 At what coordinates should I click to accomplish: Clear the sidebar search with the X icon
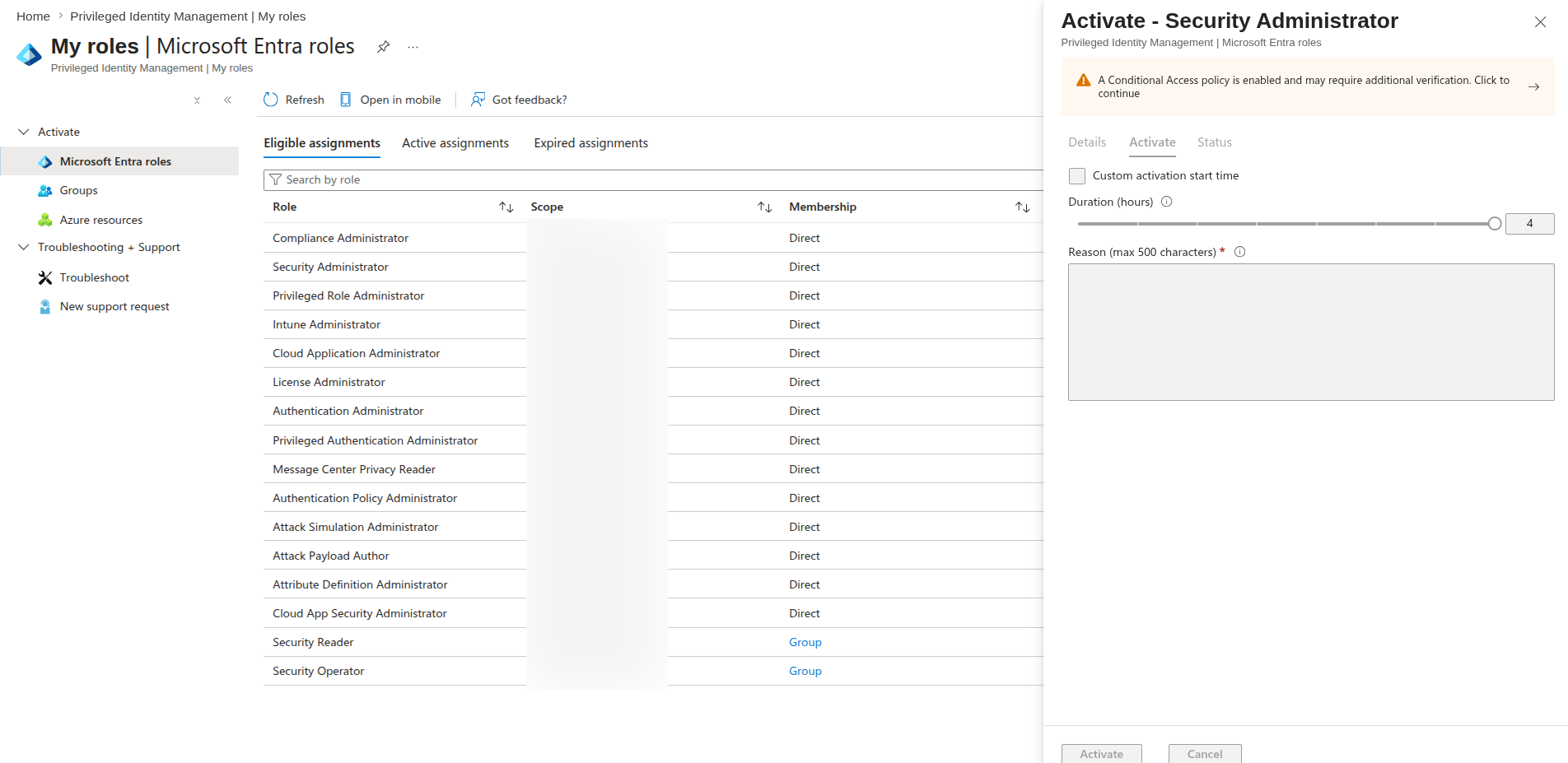tap(197, 100)
